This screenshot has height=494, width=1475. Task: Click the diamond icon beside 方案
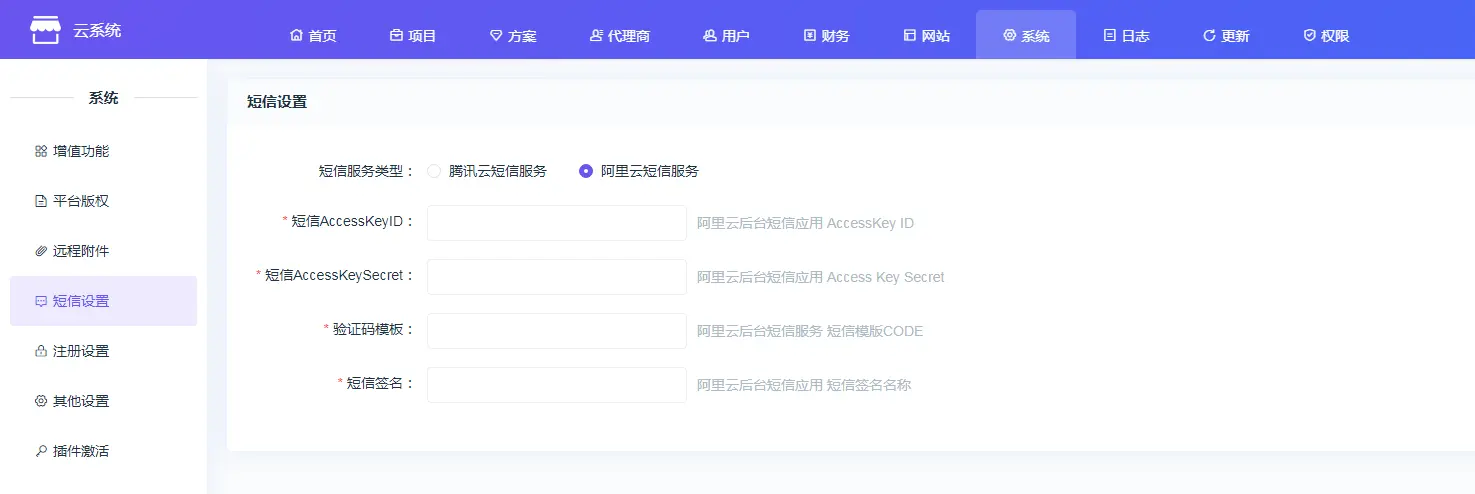click(496, 35)
